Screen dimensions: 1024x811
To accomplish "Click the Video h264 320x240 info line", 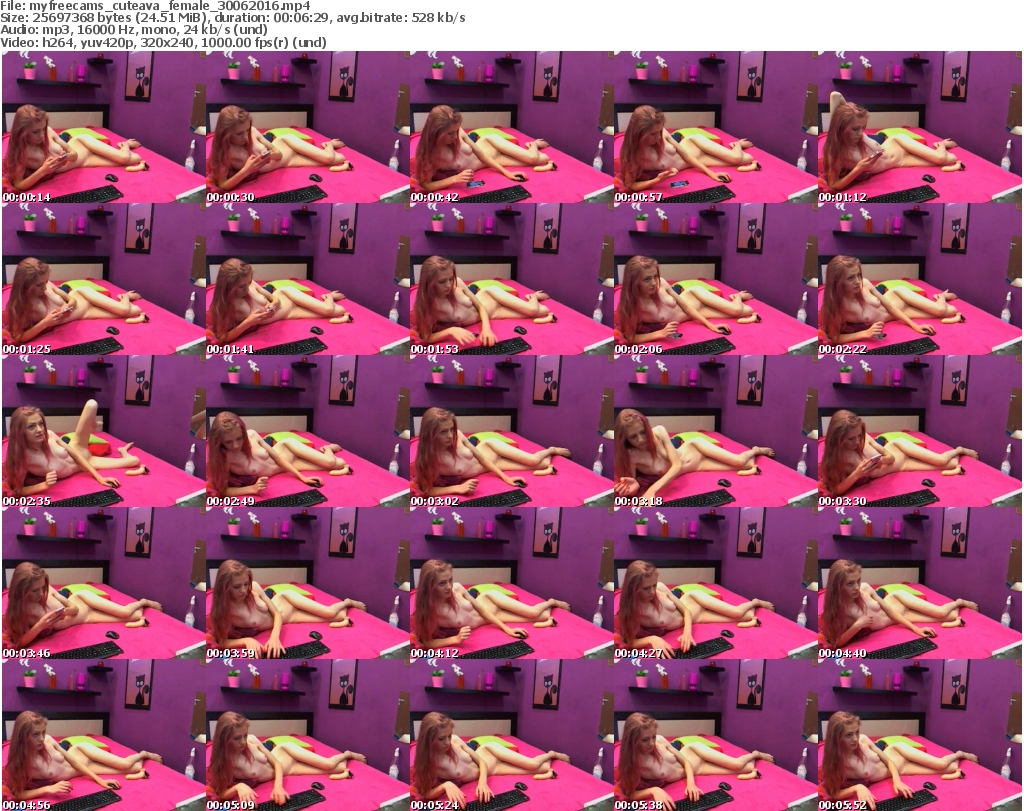I will pos(163,42).
